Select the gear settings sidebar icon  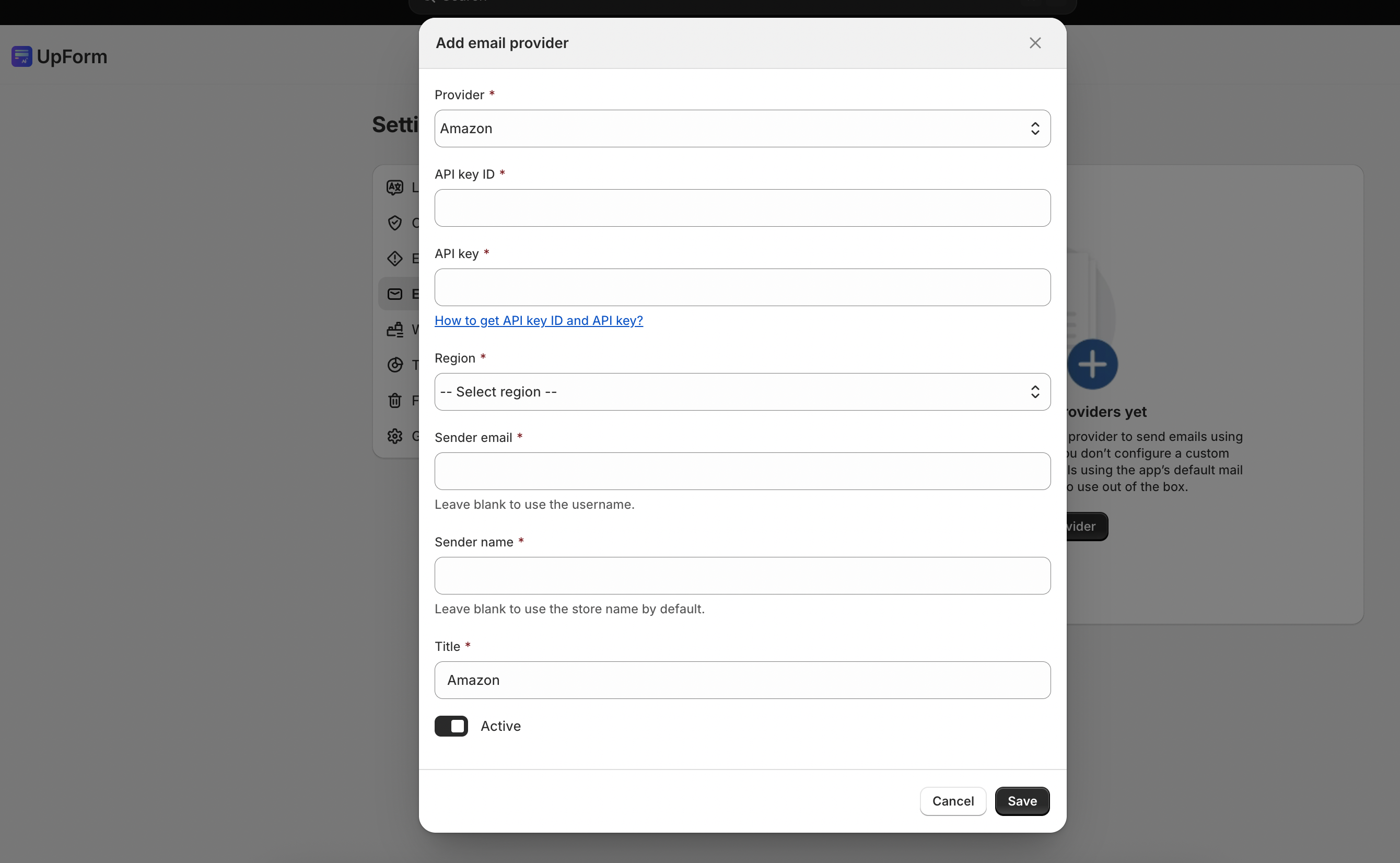[x=394, y=436]
